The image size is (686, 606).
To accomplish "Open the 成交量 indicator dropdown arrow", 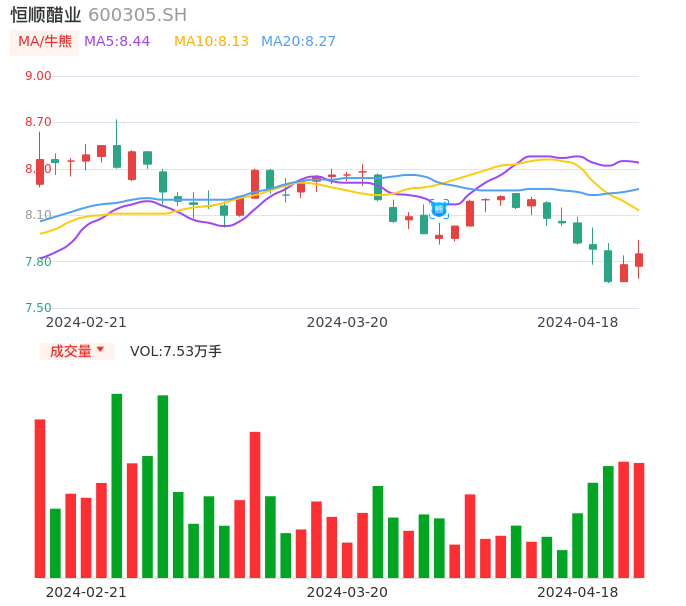I will pyautogui.click(x=100, y=350).
